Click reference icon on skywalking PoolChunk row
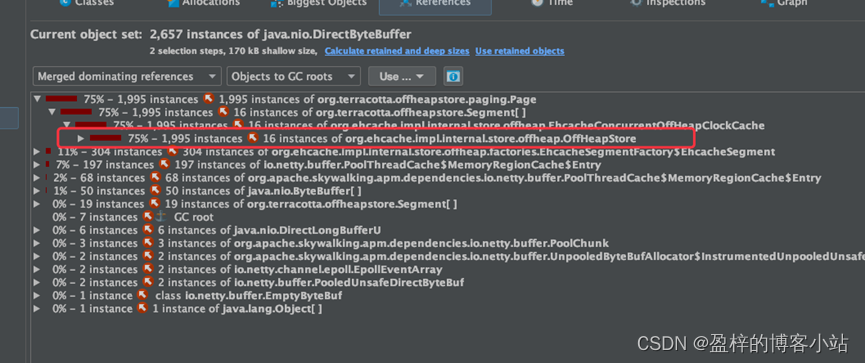The image size is (865, 363). (148, 243)
